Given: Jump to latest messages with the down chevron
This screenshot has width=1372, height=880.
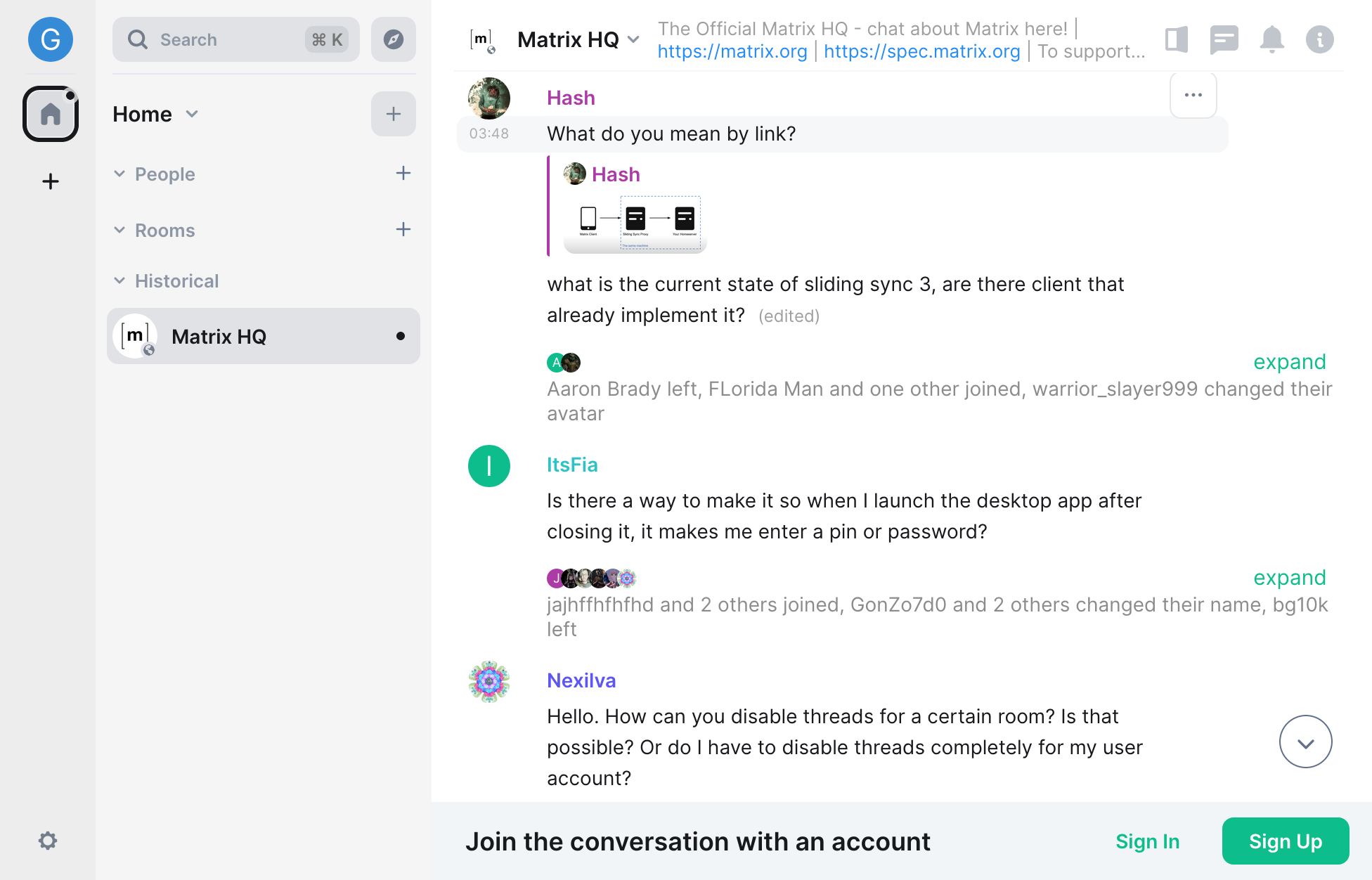Looking at the screenshot, I should 1305,741.
